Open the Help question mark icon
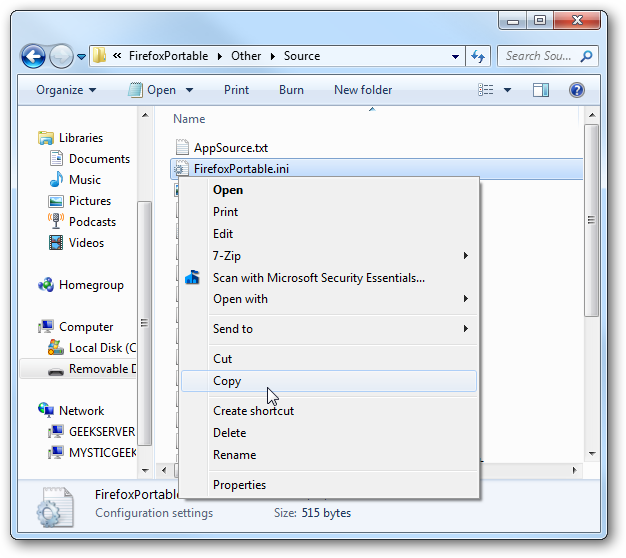 pyautogui.click(x=576, y=90)
